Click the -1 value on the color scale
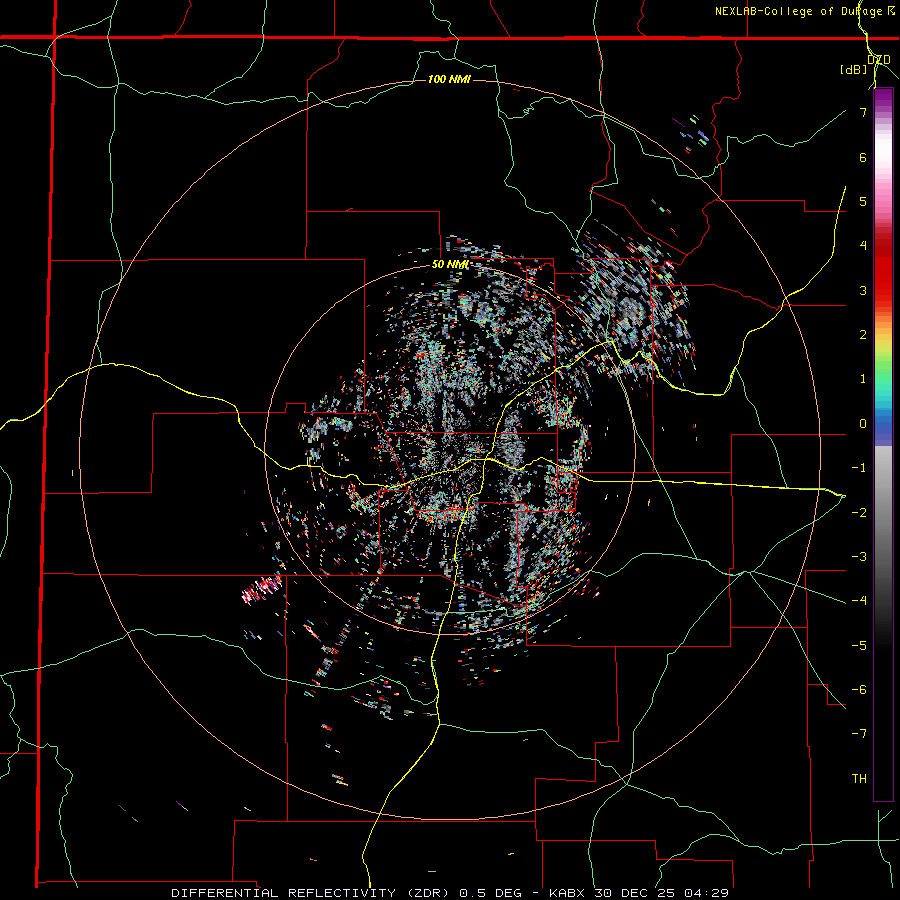This screenshot has width=900, height=900. (859, 468)
